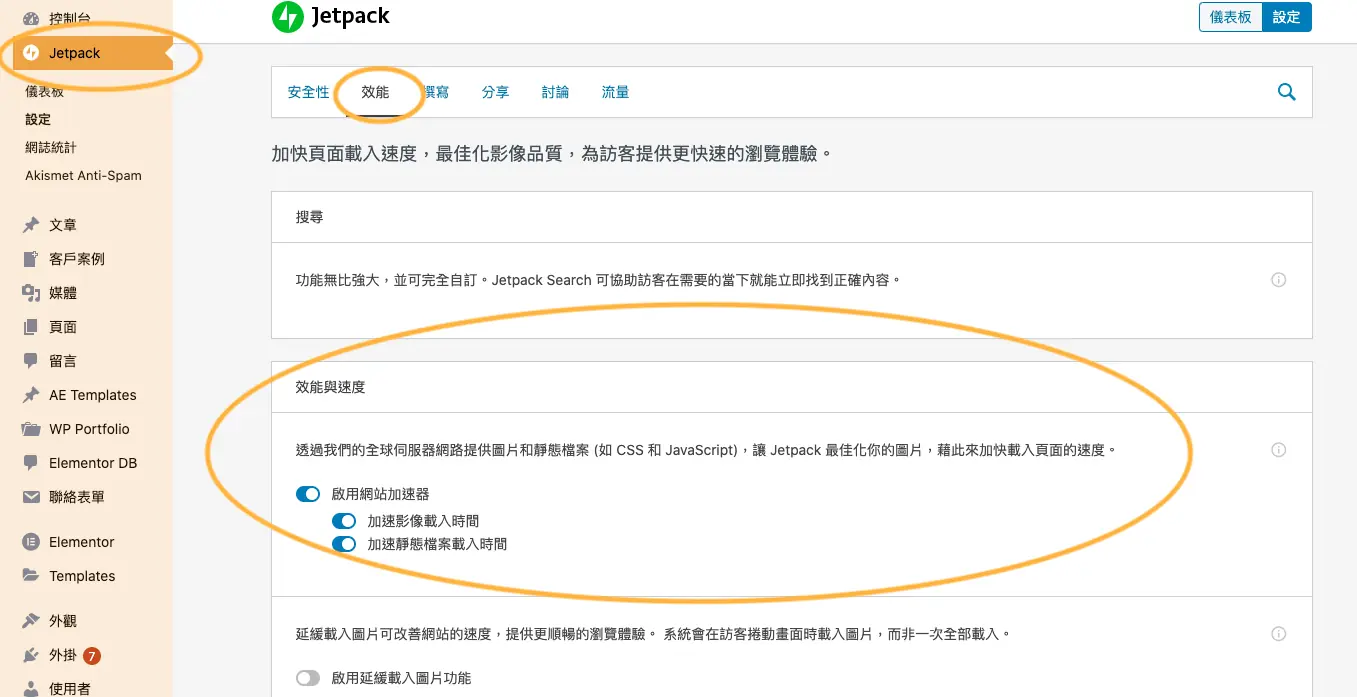Click the 搜尋 section heading
Viewport: 1357px width, 697px height.
(309, 216)
